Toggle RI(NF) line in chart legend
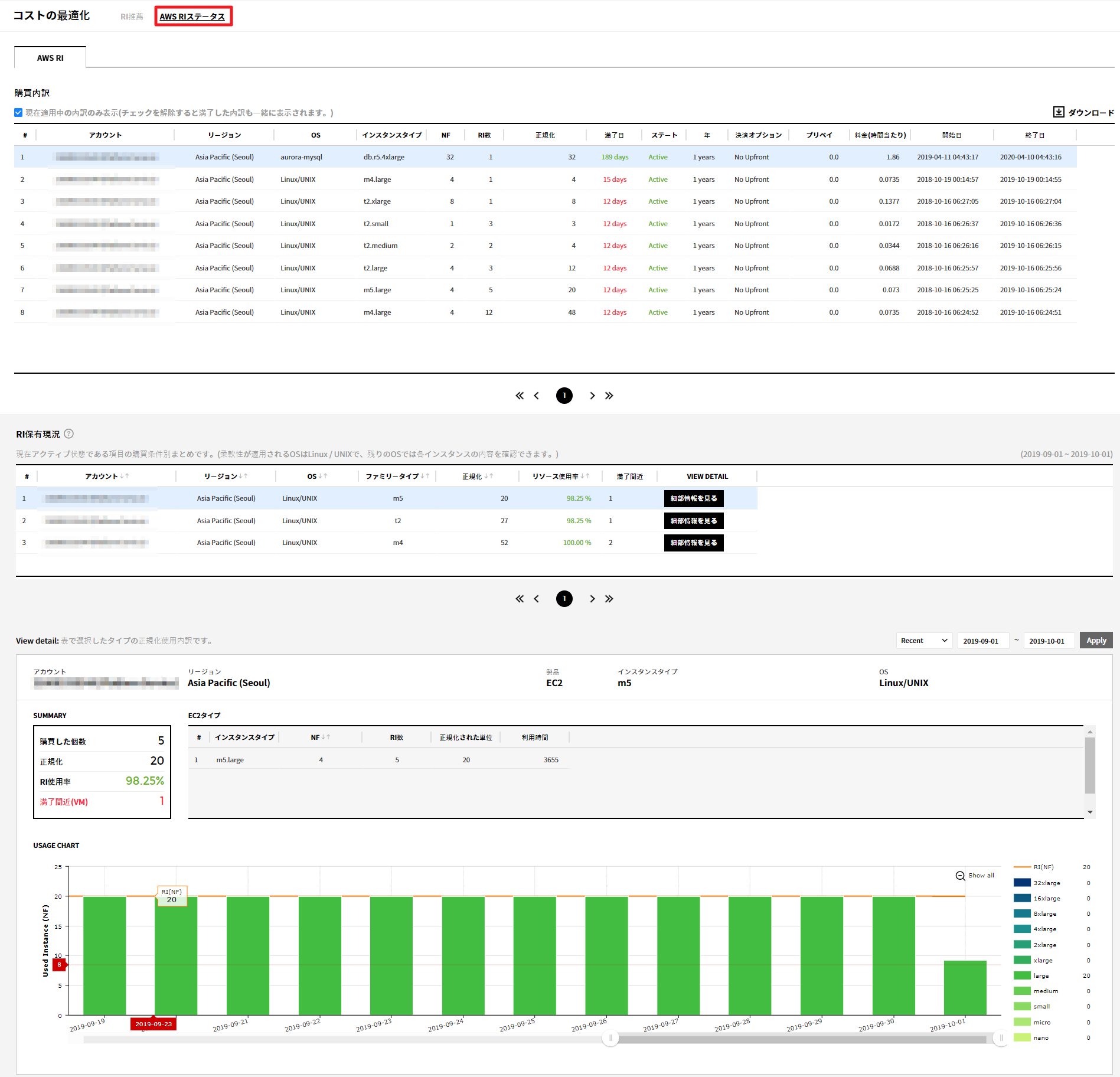Viewport: 1120px width, 1077px height. (x=1043, y=867)
